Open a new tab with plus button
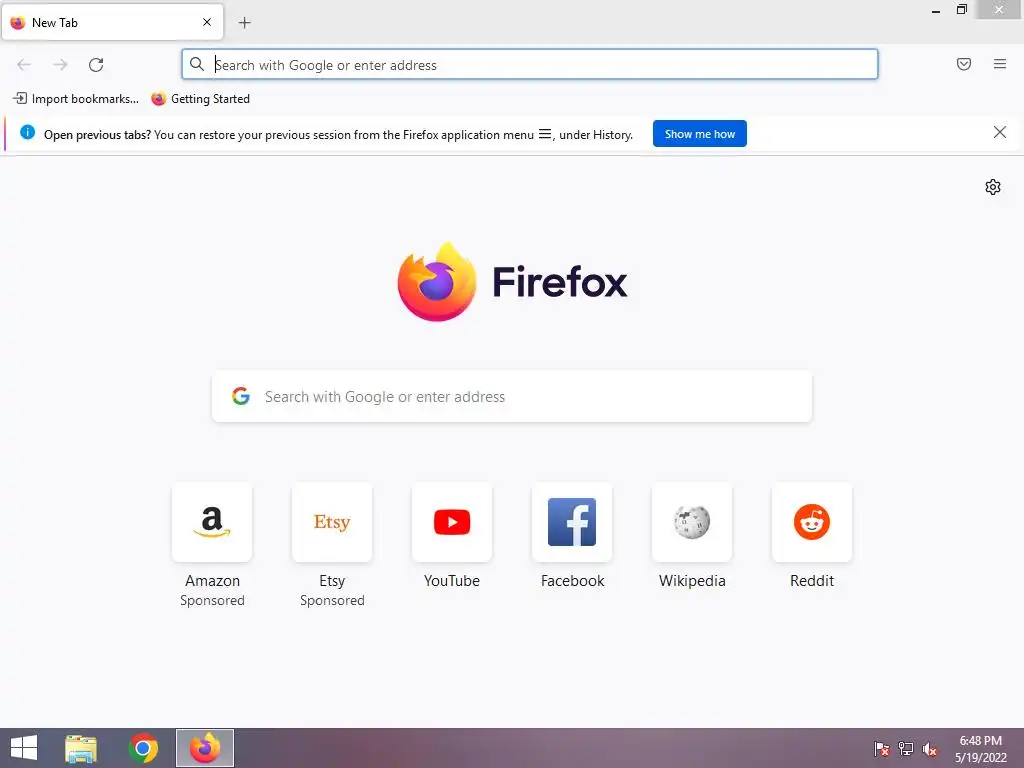The image size is (1024, 768). tap(244, 23)
